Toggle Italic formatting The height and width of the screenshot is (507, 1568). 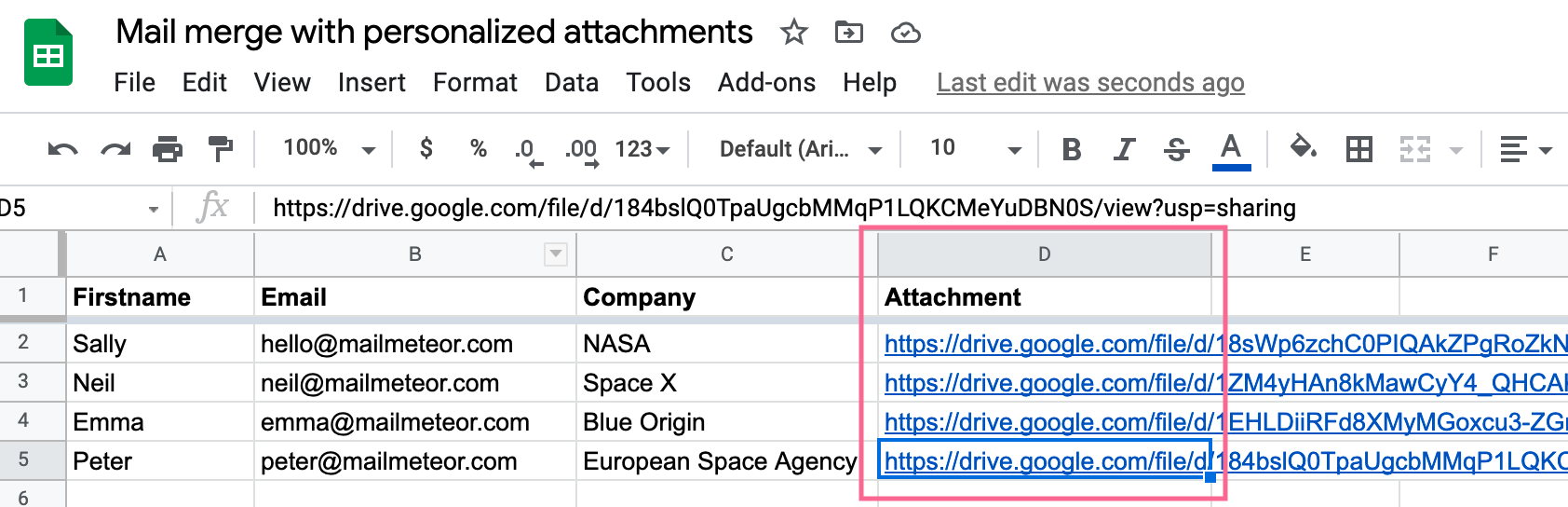tap(1125, 149)
